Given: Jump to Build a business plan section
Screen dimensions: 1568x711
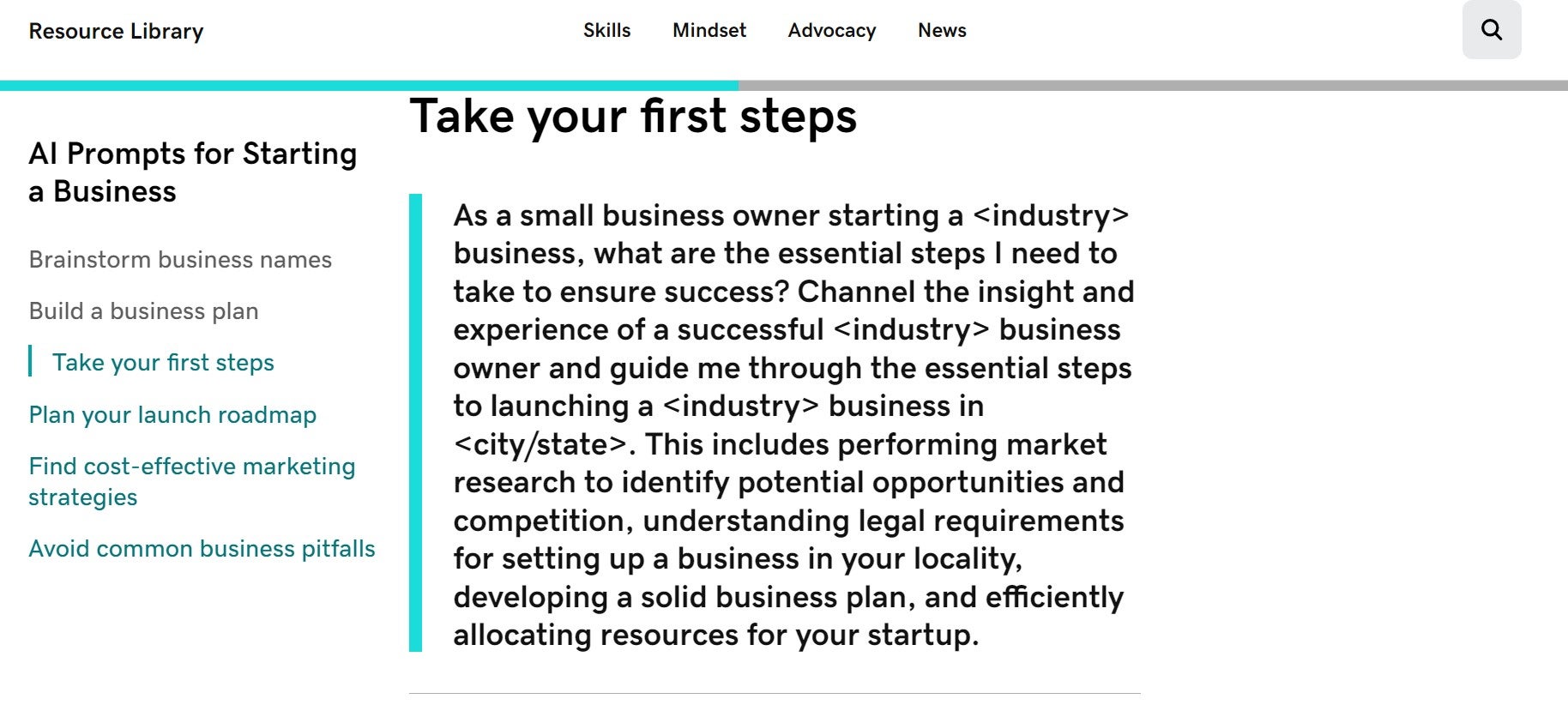Looking at the screenshot, I should point(143,311).
